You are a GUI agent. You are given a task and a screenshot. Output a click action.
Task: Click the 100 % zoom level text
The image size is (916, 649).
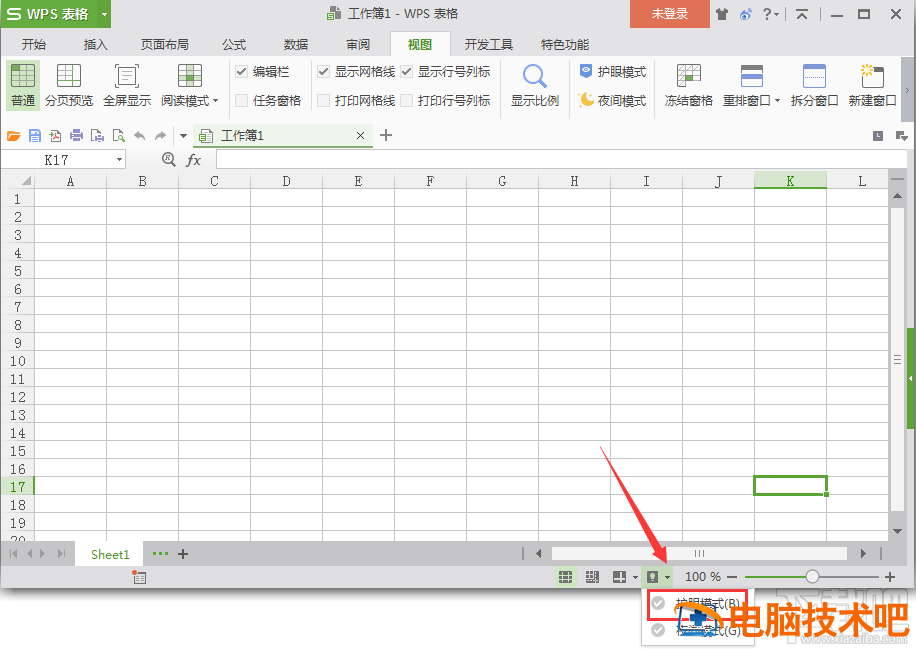pos(703,577)
